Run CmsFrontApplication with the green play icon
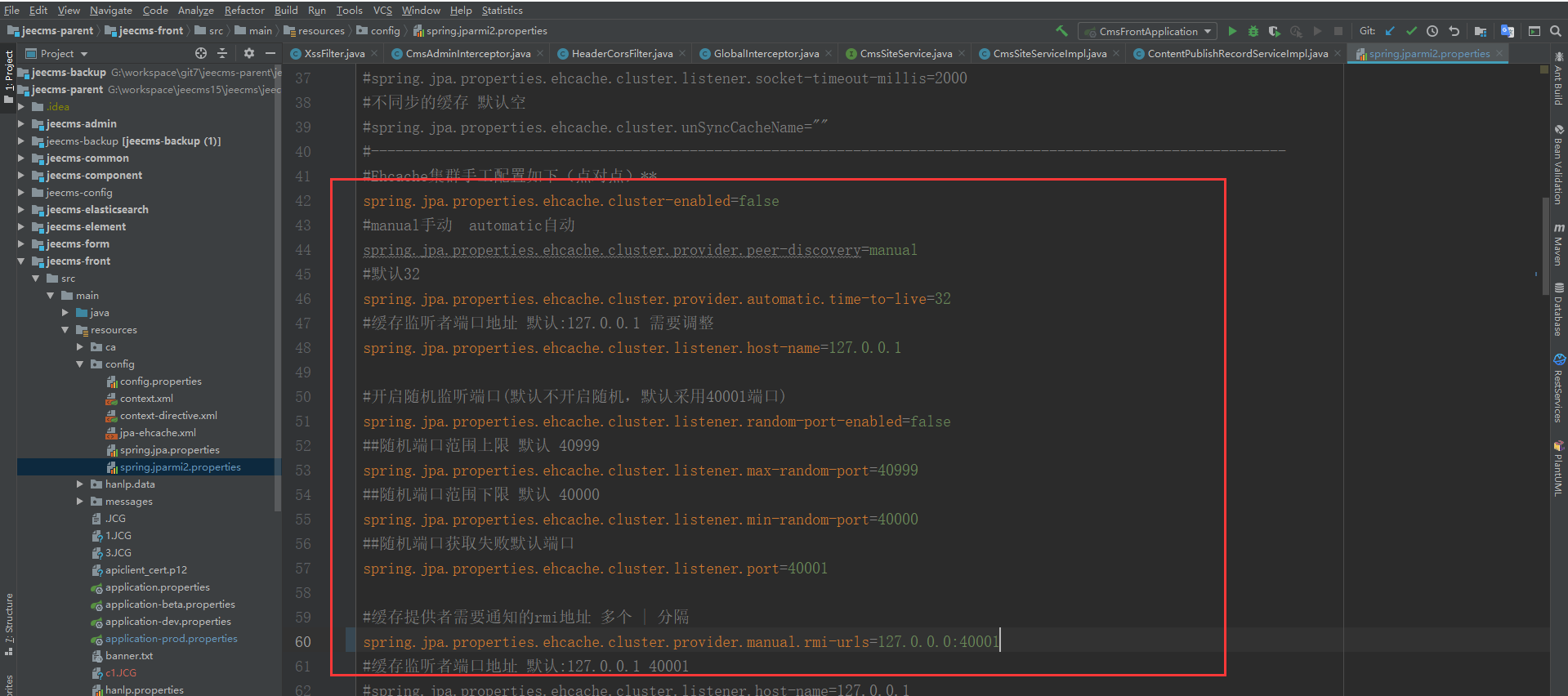Screen dimensions: 1568x696 pos(1232,31)
